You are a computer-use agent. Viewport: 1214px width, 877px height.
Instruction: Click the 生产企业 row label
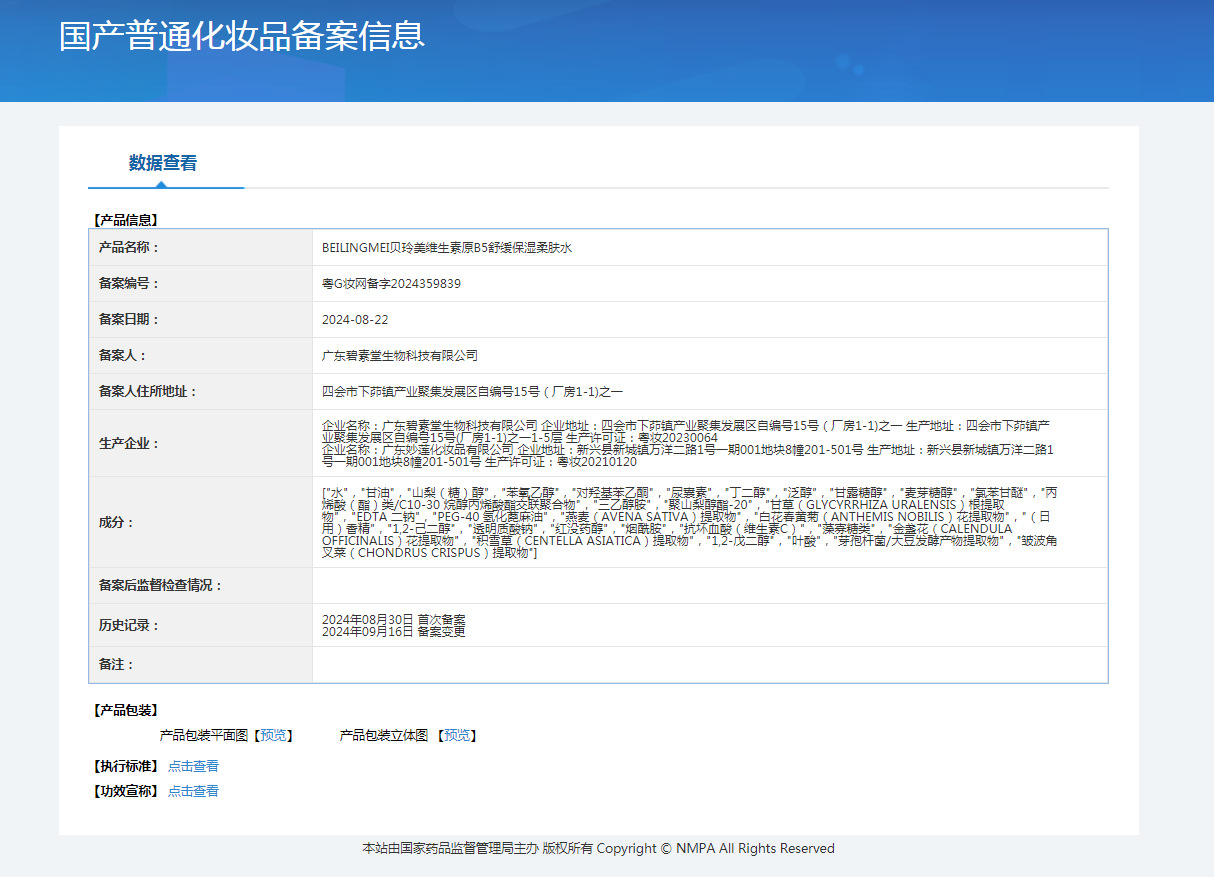coord(129,443)
